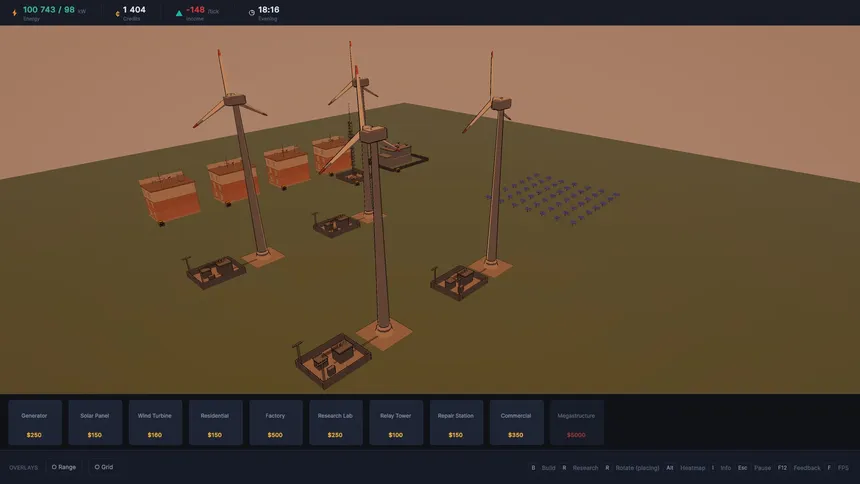This screenshot has height=484, width=860.
Task: Click the energy value 100 743 / 98
Action: [49, 10]
